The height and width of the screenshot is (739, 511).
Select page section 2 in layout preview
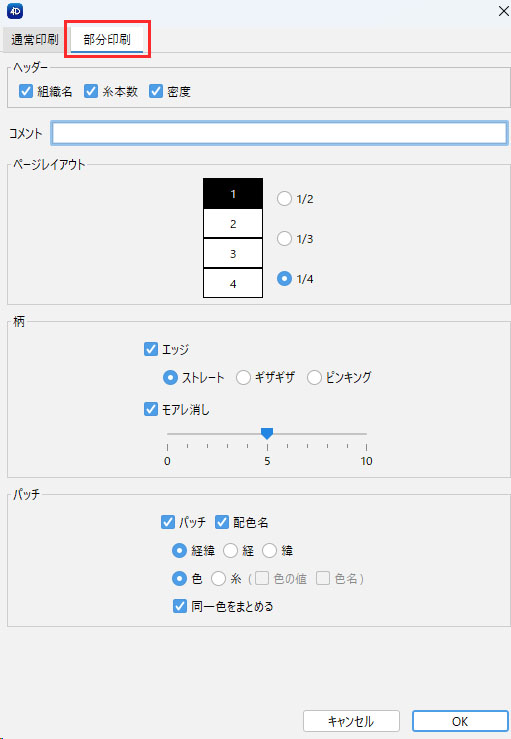click(x=233, y=223)
